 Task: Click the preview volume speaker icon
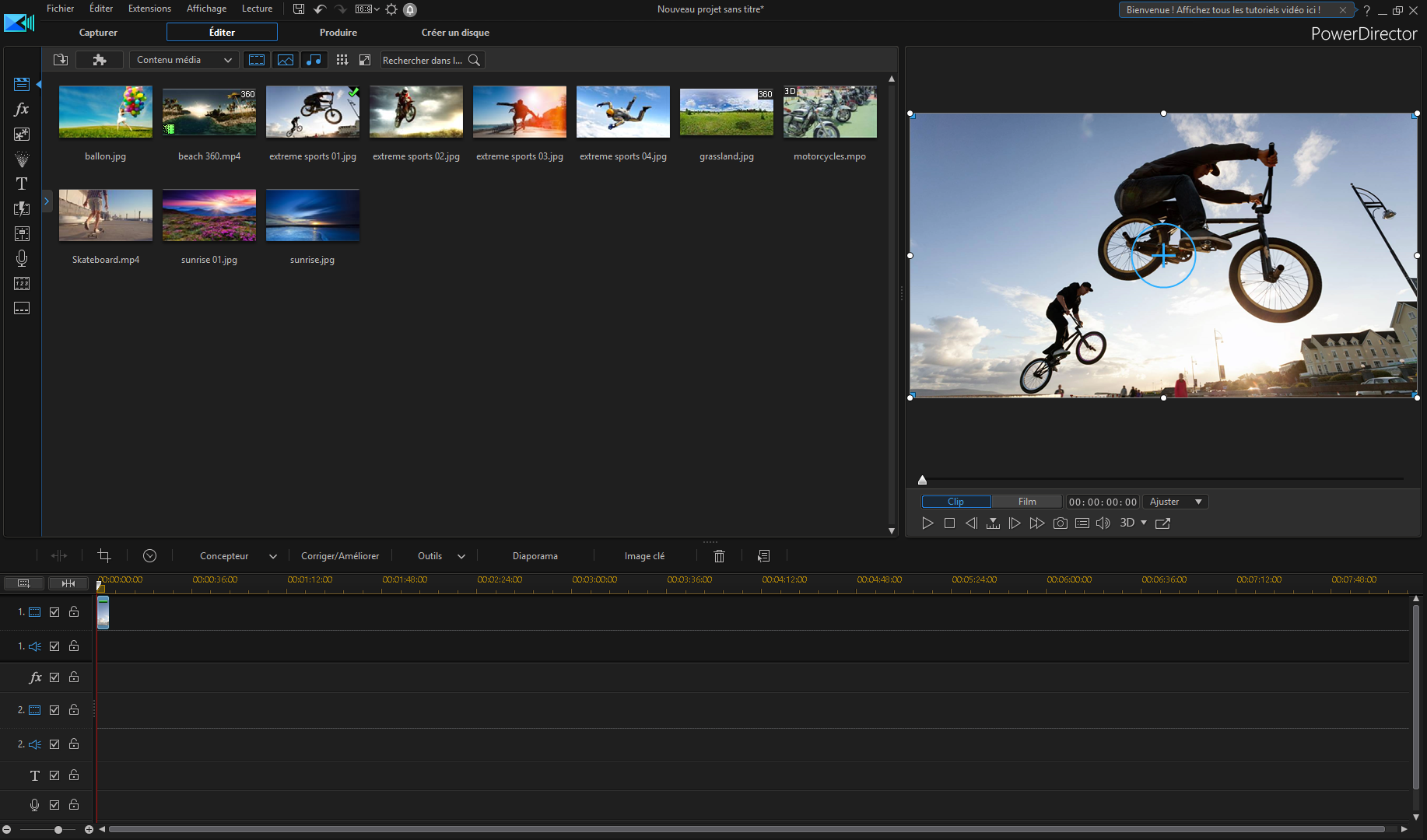click(1103, 523)
